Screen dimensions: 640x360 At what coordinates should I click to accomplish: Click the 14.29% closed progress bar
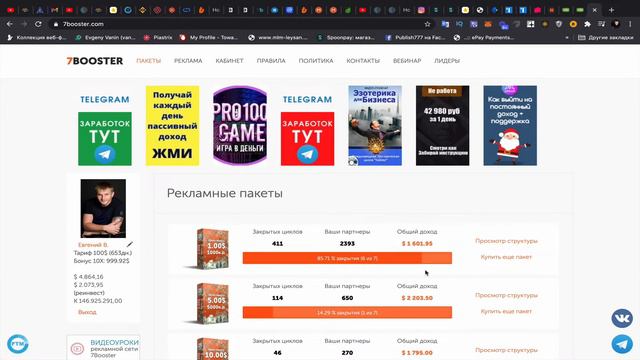[x=347, y=313]
